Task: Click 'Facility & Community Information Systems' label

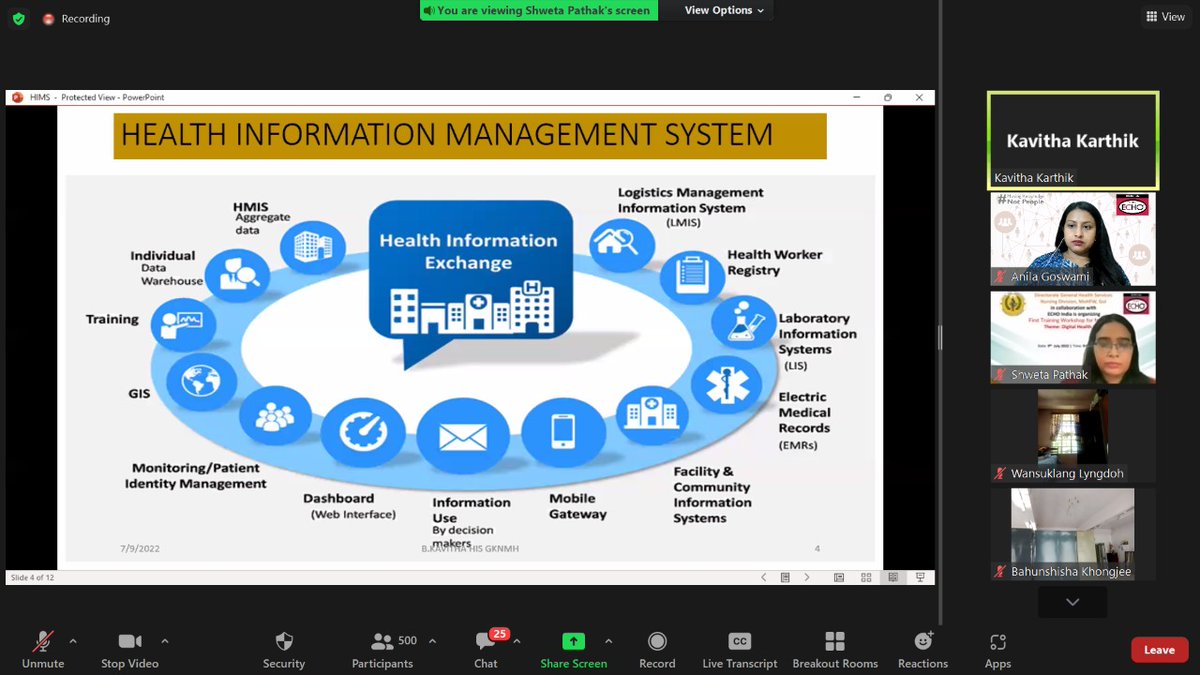Action: (x=712, y=494)
